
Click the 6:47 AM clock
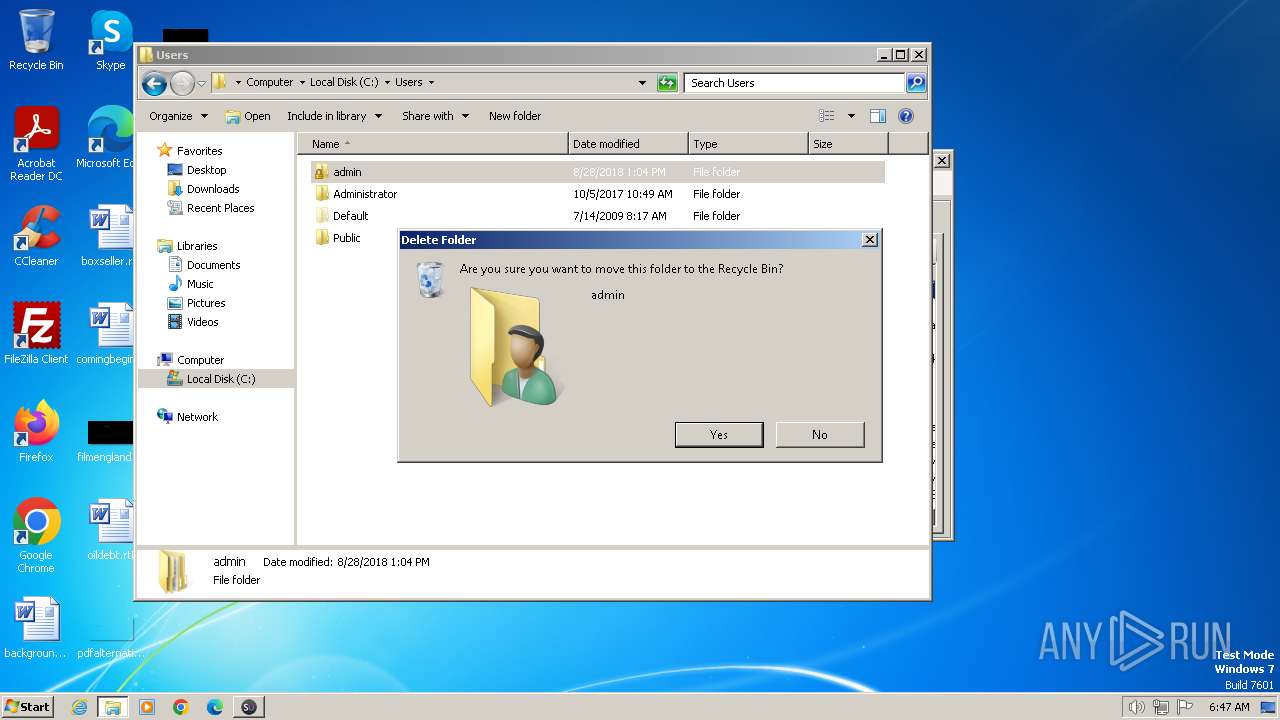click(1229, 707)
